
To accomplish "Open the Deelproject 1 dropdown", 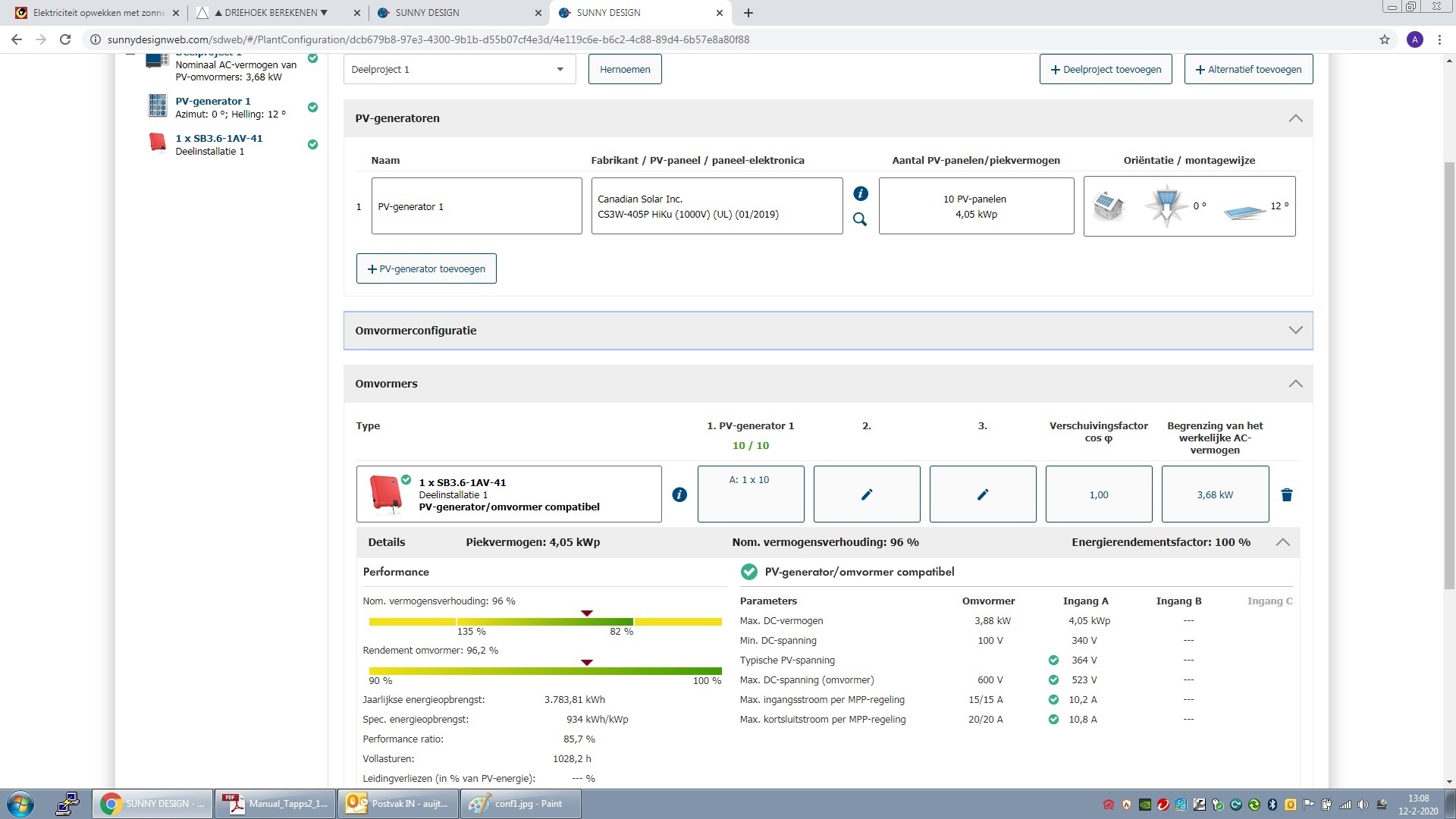I will click(x=459, y=69).
